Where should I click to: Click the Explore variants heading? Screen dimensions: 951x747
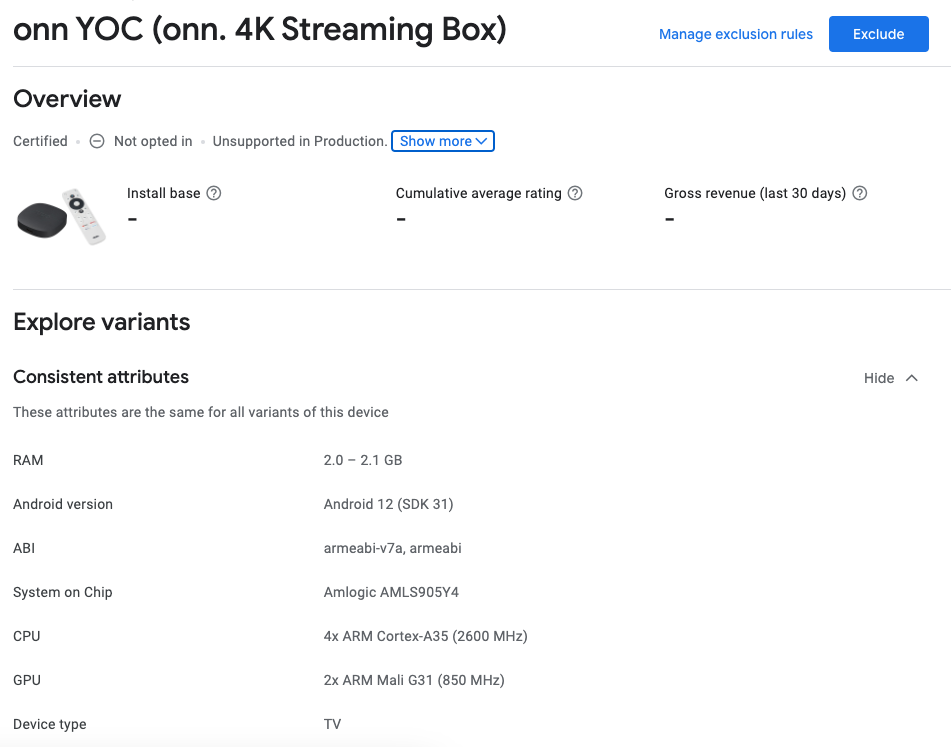point(101,322)
